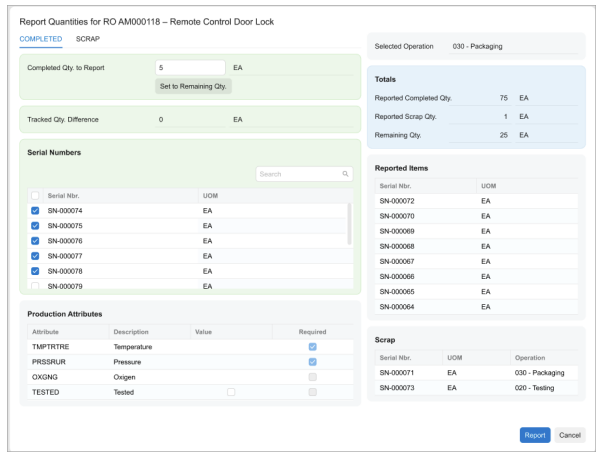Image resolution: width=604 pixels, height=462 pixels.
Task: Select the COMPLETED tab
Action: (41, 39)
